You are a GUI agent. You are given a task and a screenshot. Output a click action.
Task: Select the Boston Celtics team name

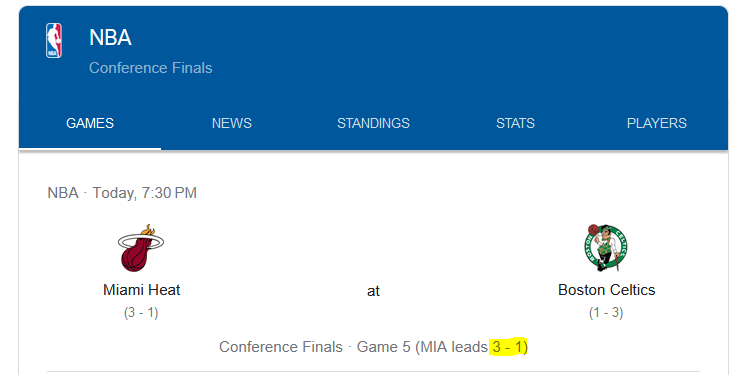(607, 290)
